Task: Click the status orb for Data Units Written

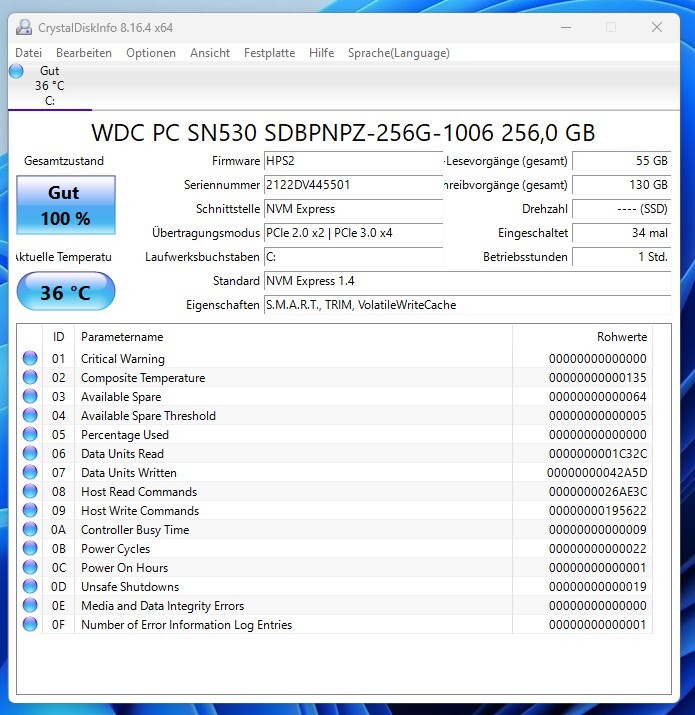Action: click(x=30, y=472)
